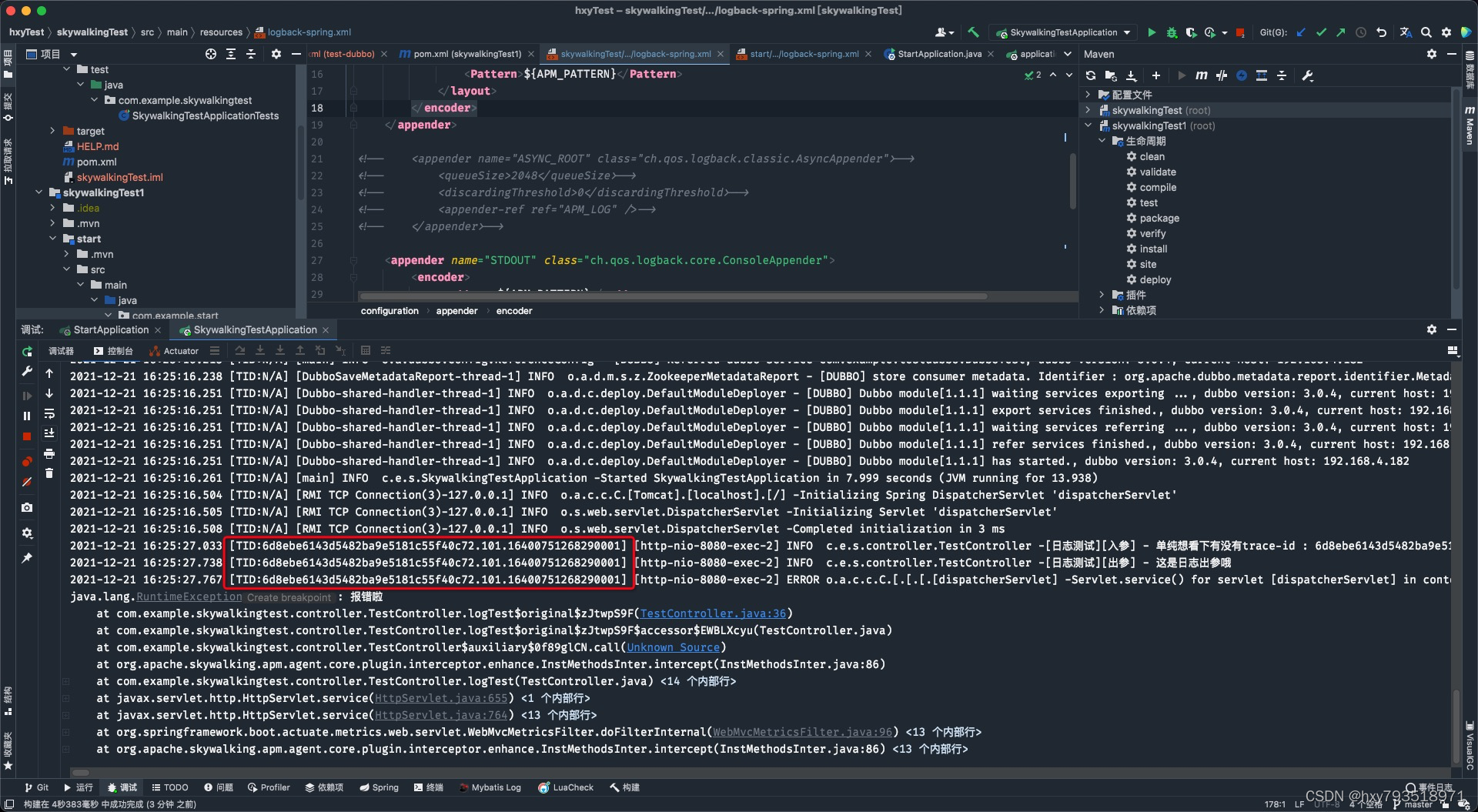Open Maven settings wrench icon
This screenshot has width=1478, height=812.
click(1307, 75)
